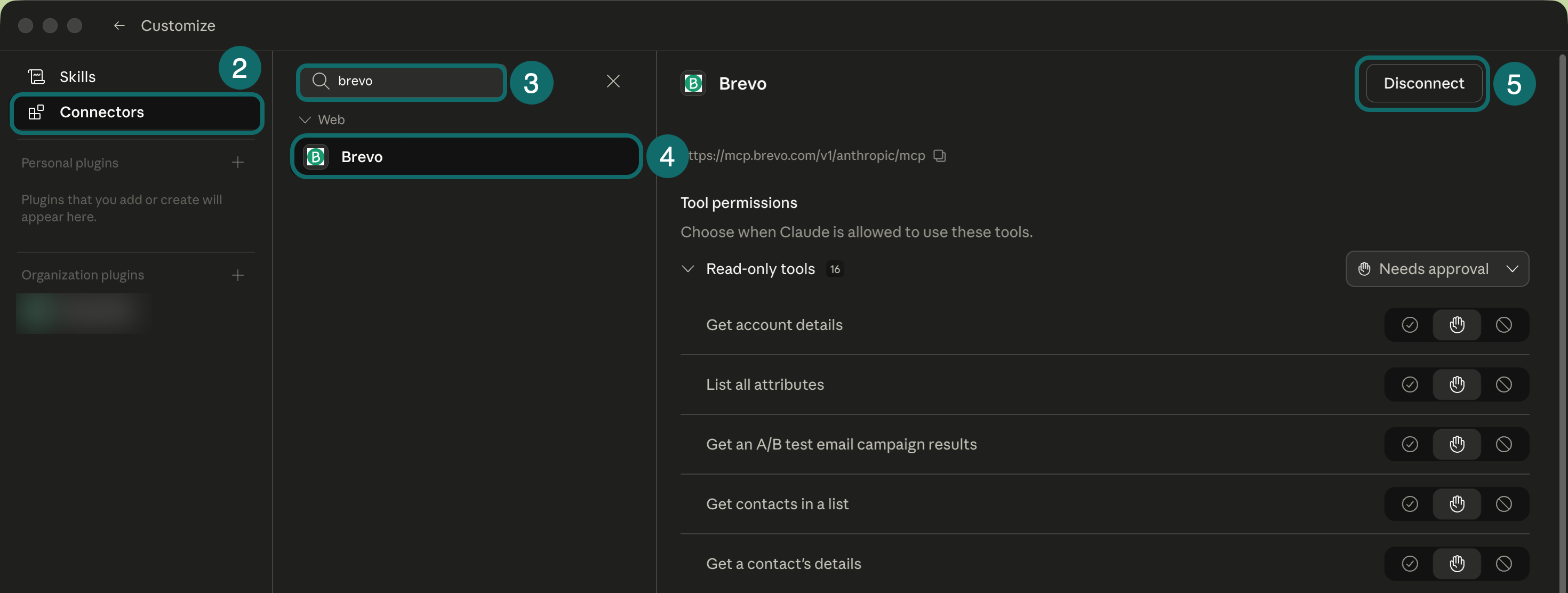Go back using the arrow beside Customize
The width and height of the screenshot is (1568, 593).
pyautogui.click(x=119, y=26)
